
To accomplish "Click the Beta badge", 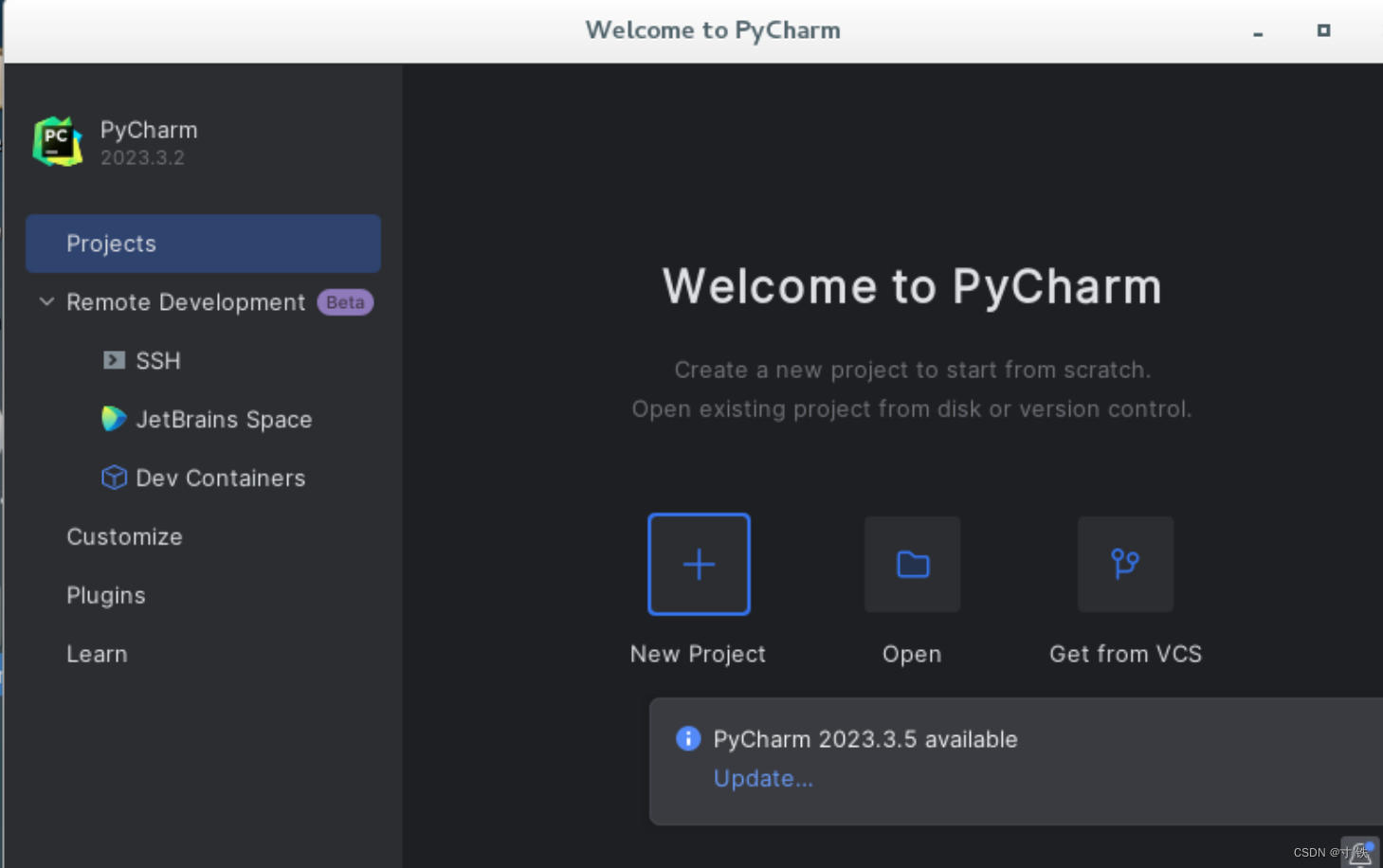I will click(345, 302).
